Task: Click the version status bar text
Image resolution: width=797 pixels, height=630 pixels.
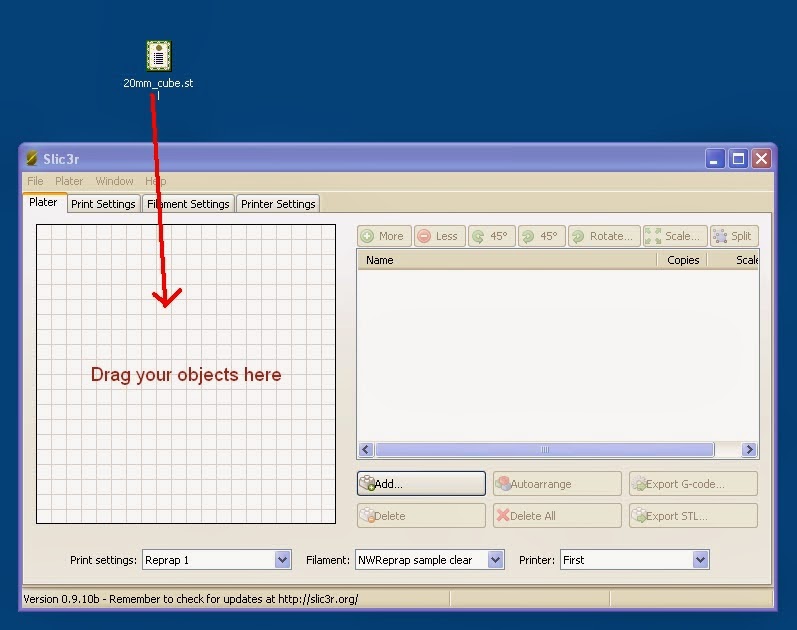Action: tap(191, 599)
